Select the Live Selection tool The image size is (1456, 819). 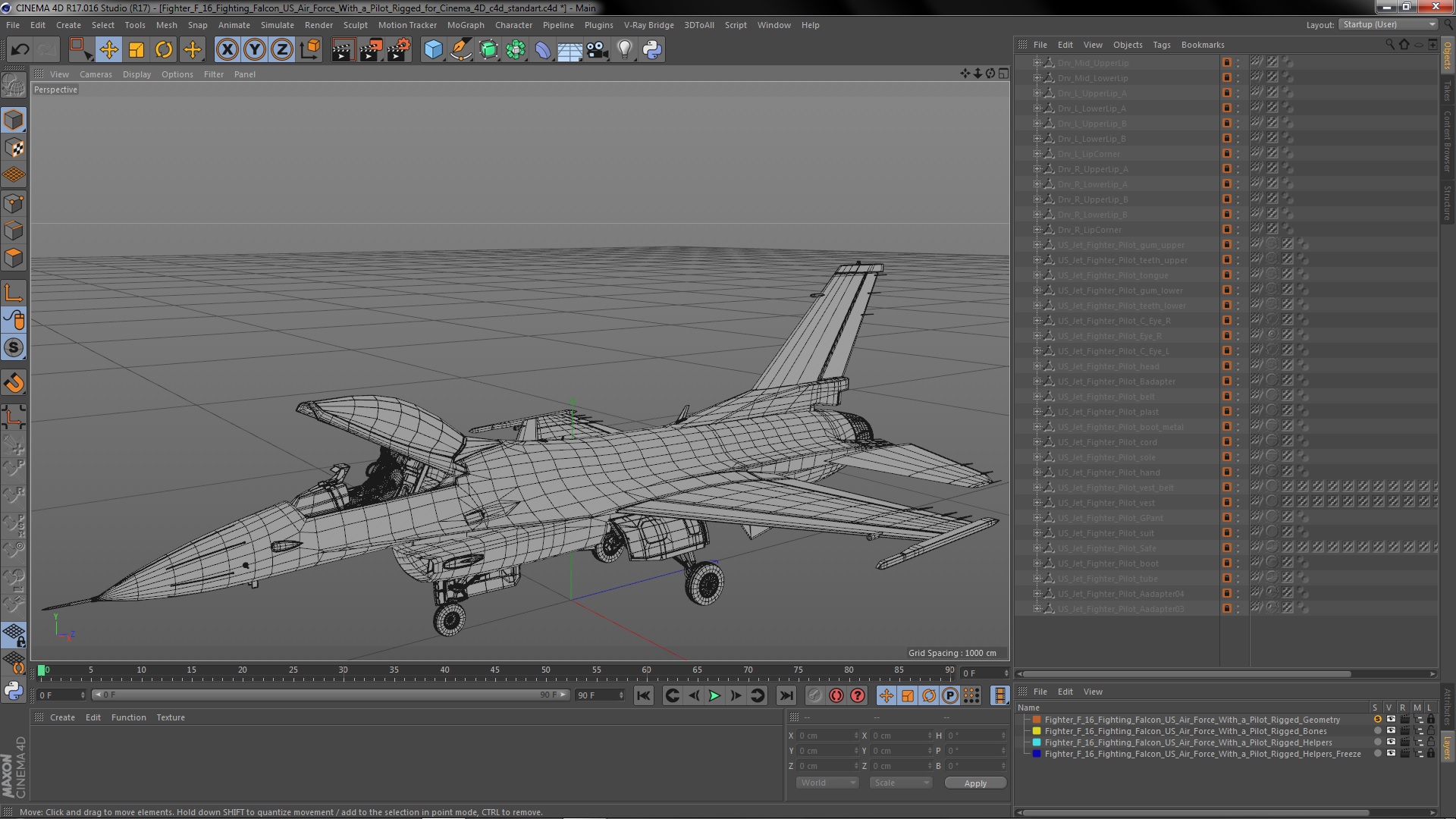coord(80,50)
